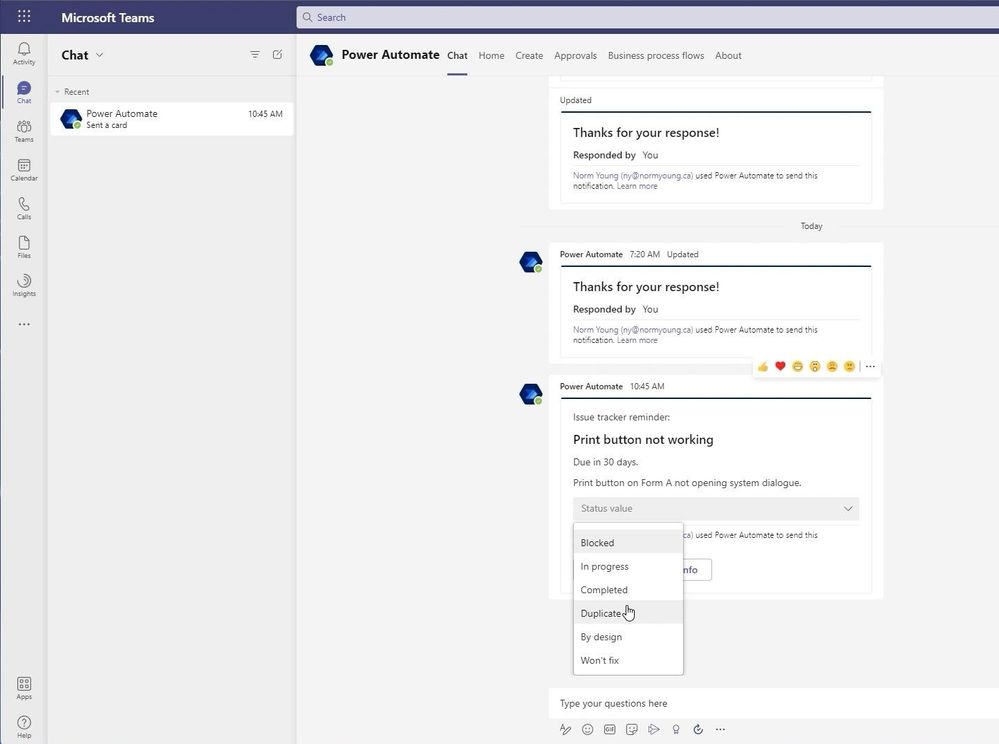The image size is (999, 744).
Task: Click the Microsoft Teams title text
Action: coord(108,18)
